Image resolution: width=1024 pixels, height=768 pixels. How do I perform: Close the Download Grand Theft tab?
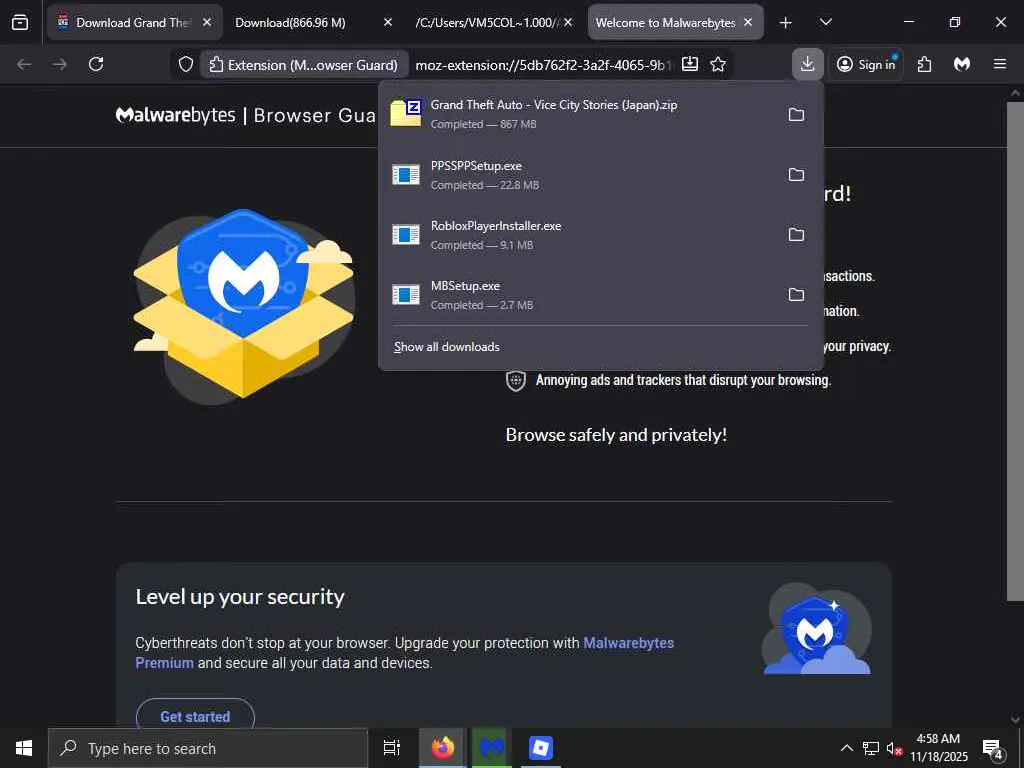coord(207,22)
